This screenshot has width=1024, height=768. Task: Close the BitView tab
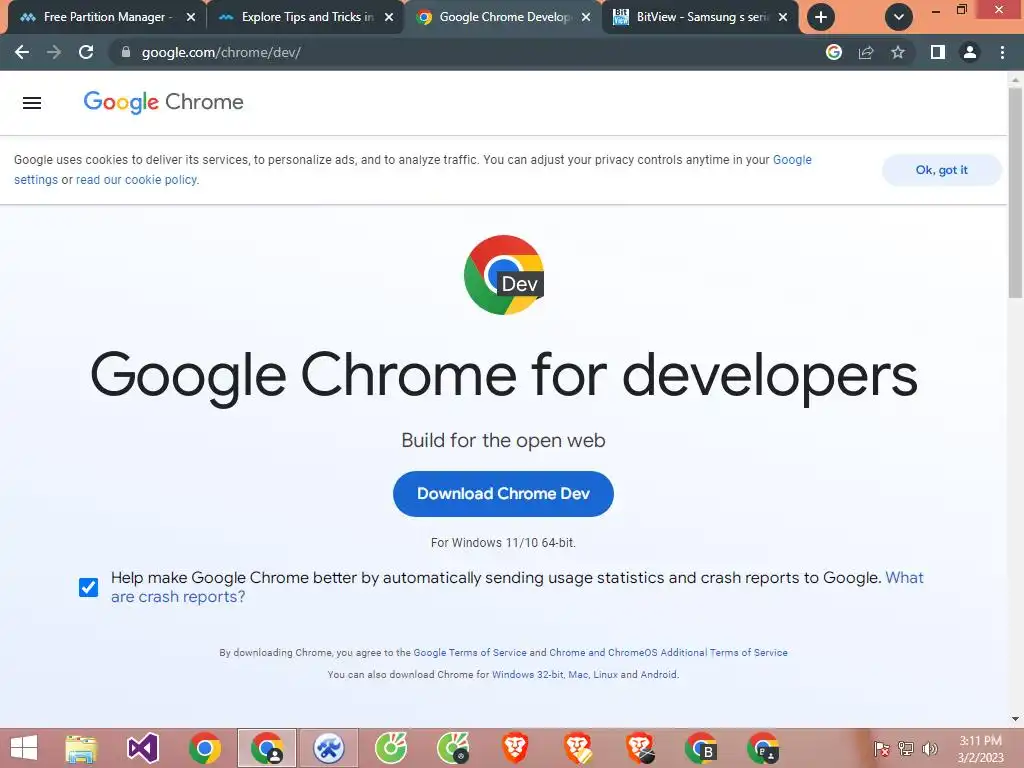(783, 17)
